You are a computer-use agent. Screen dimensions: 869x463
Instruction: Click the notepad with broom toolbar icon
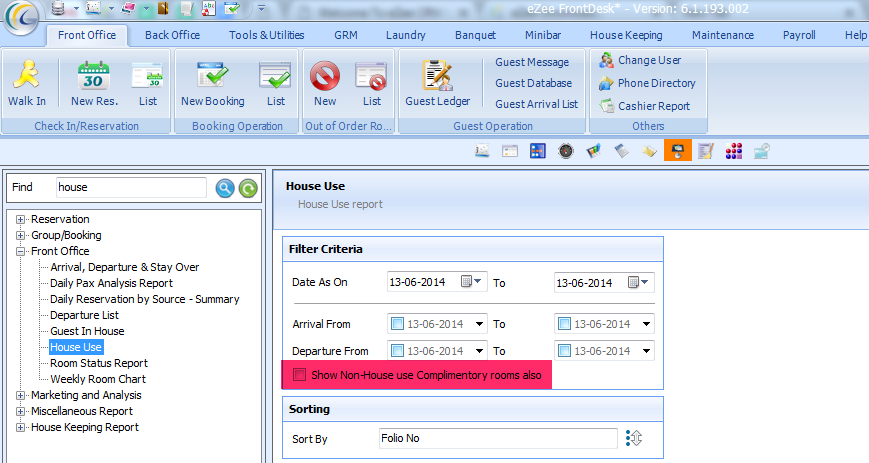point(706,151)
